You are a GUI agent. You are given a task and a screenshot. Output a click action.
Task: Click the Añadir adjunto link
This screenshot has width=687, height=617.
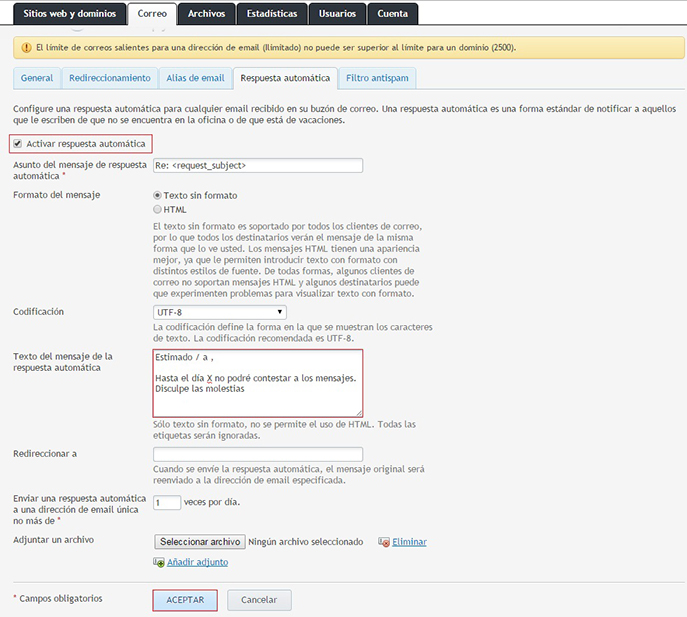pyautogui.click(x=197, y=562)
